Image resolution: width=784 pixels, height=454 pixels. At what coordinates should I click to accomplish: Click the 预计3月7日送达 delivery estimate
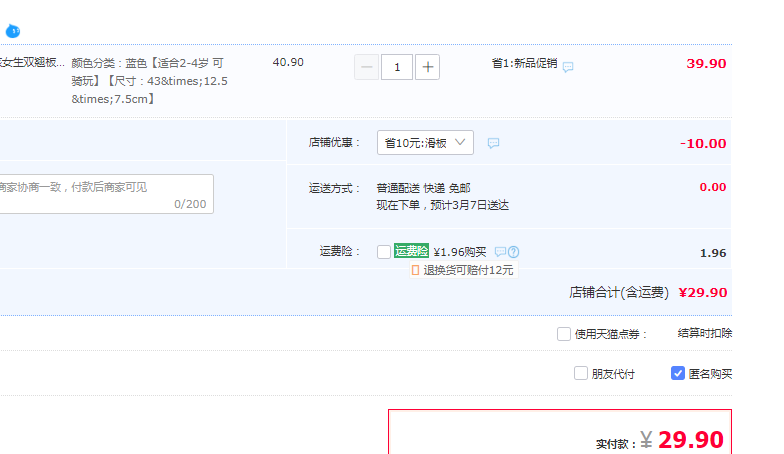point(470,205)
